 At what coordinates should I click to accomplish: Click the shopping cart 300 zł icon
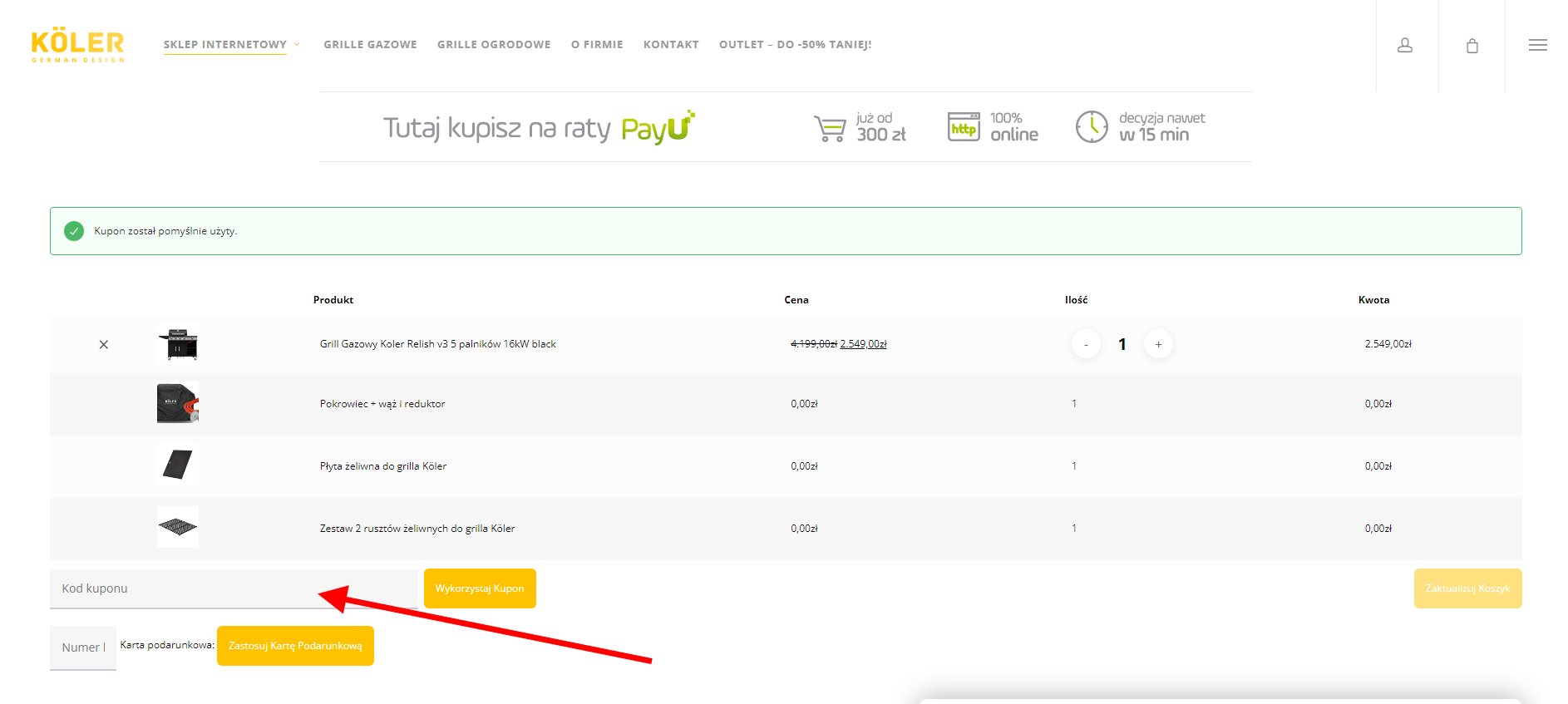click(830, 128)
